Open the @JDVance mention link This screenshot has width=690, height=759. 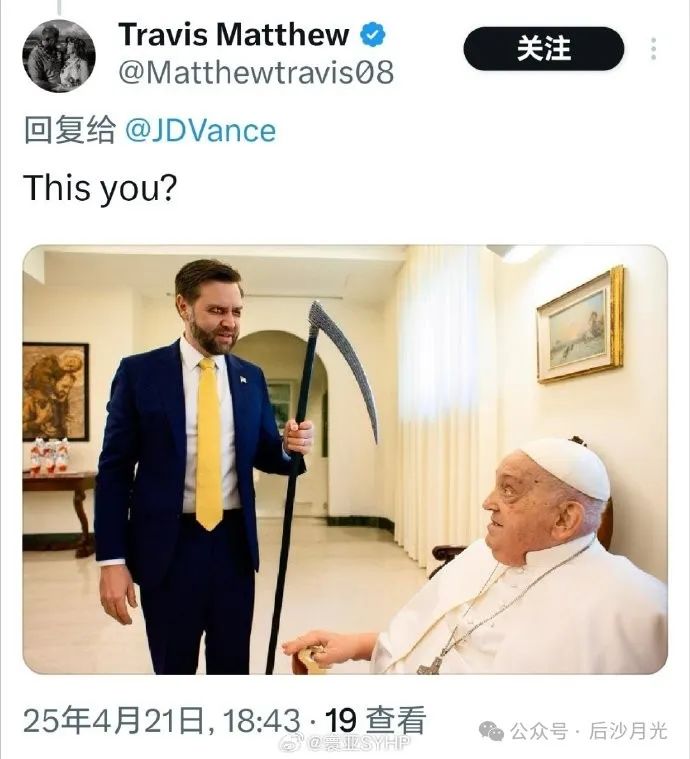point(200,131)
